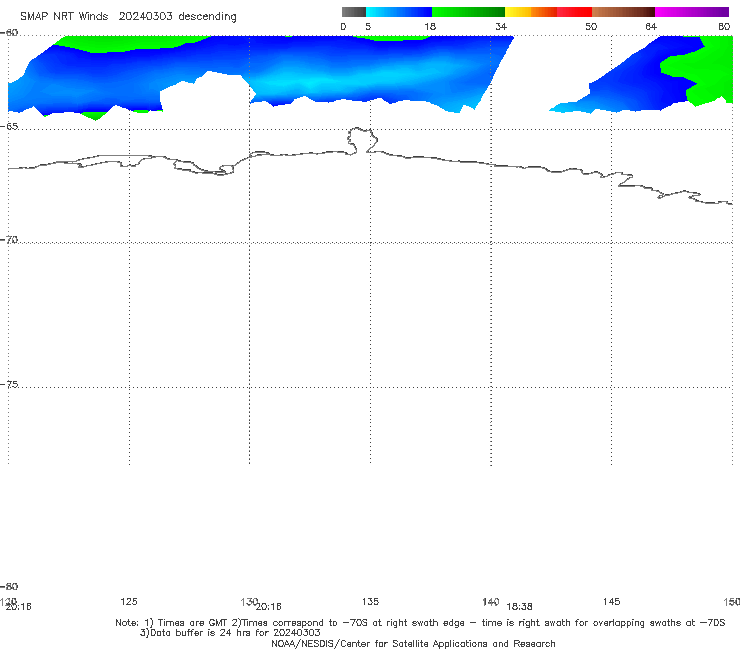This screenshot has height=650, width=740.
Task: Click the gray 0-5 segment of the color bar
Action: (353, 12)
